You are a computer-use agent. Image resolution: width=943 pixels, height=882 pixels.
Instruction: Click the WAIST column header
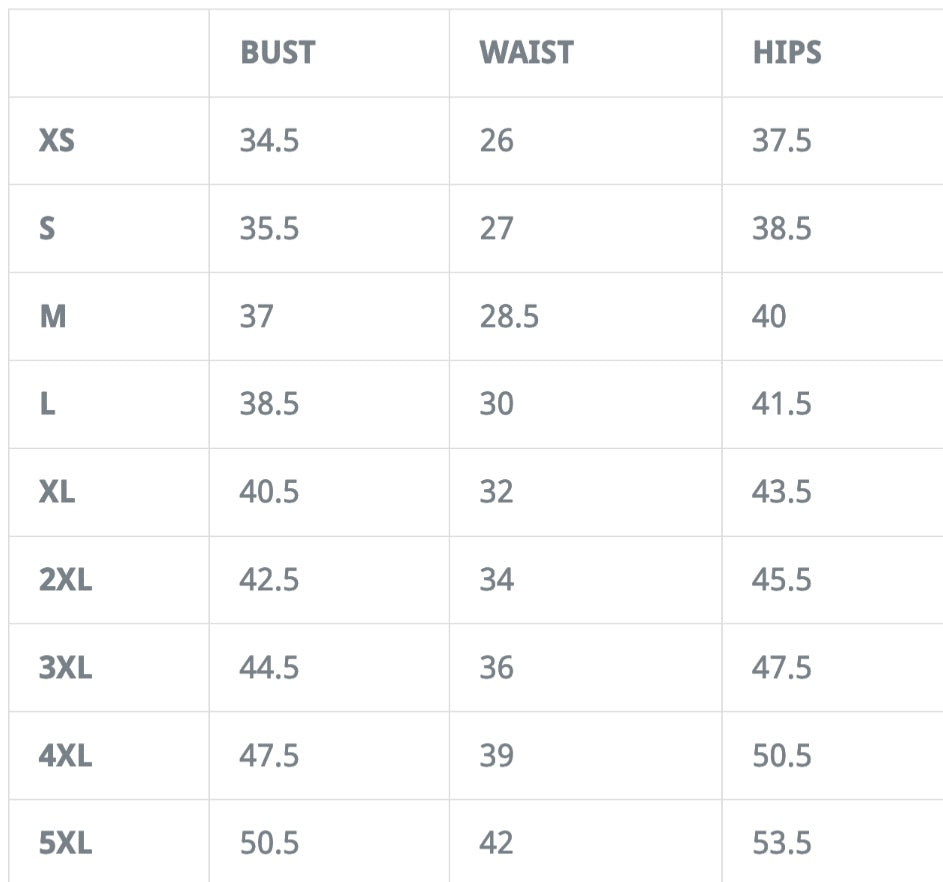pos(526,53)
